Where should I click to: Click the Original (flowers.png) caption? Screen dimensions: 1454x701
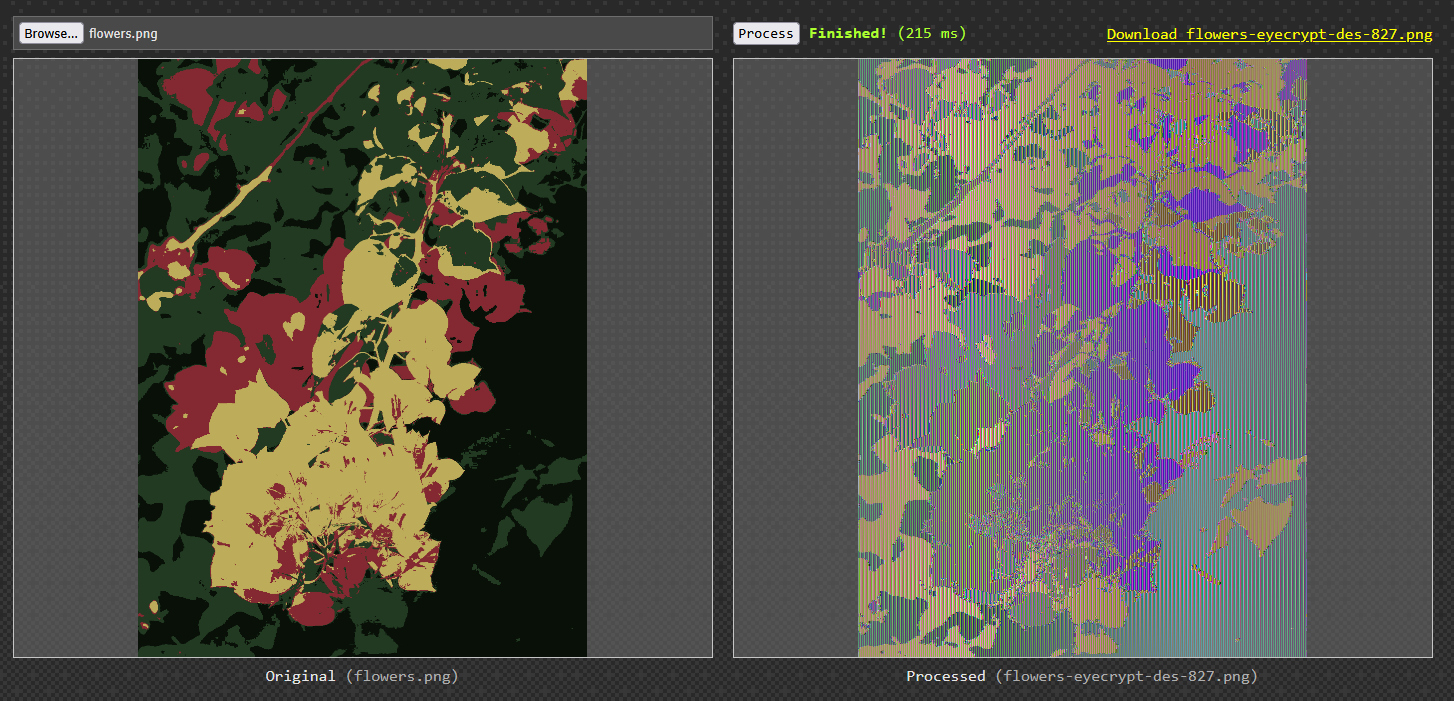(362, 676)
